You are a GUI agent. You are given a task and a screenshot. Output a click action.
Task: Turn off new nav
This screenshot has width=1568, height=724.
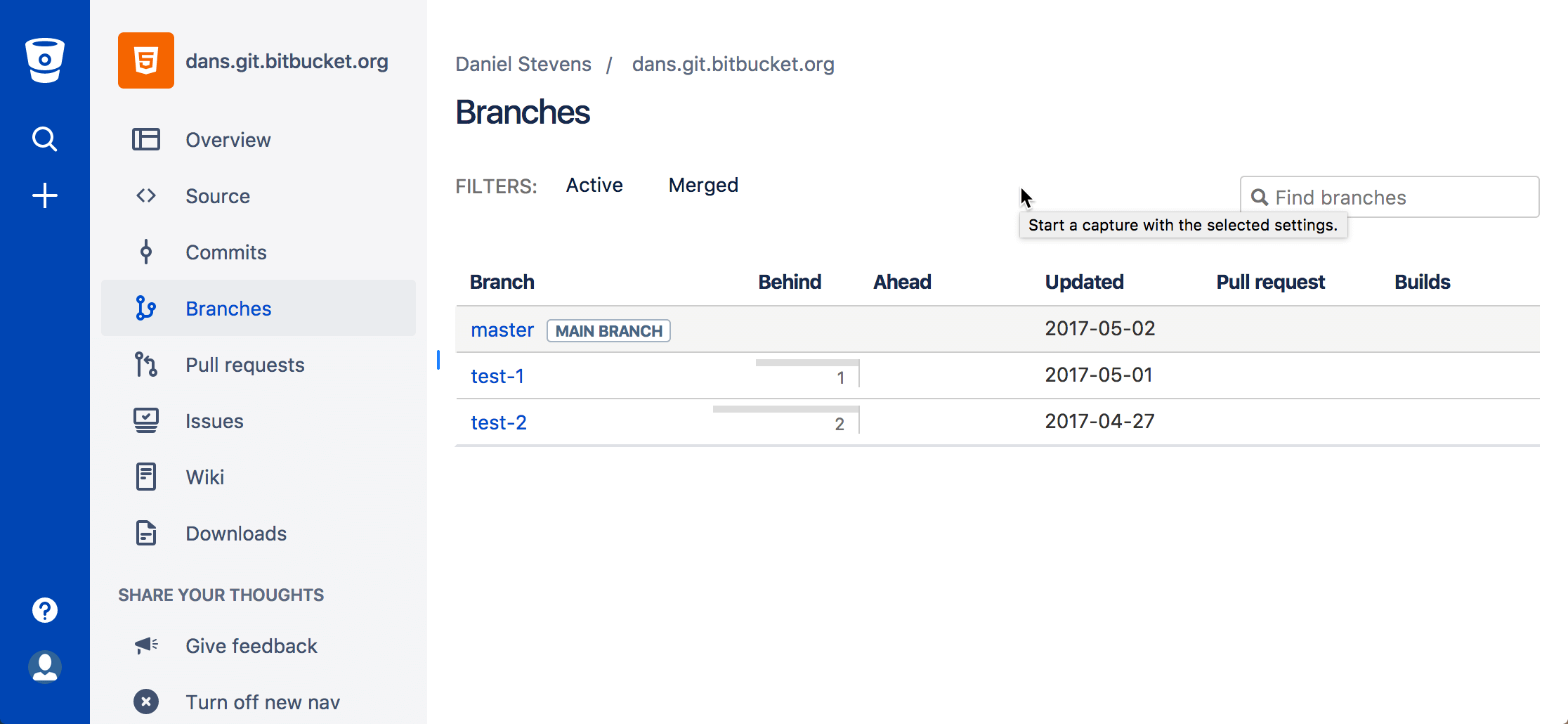click(263, 702)
